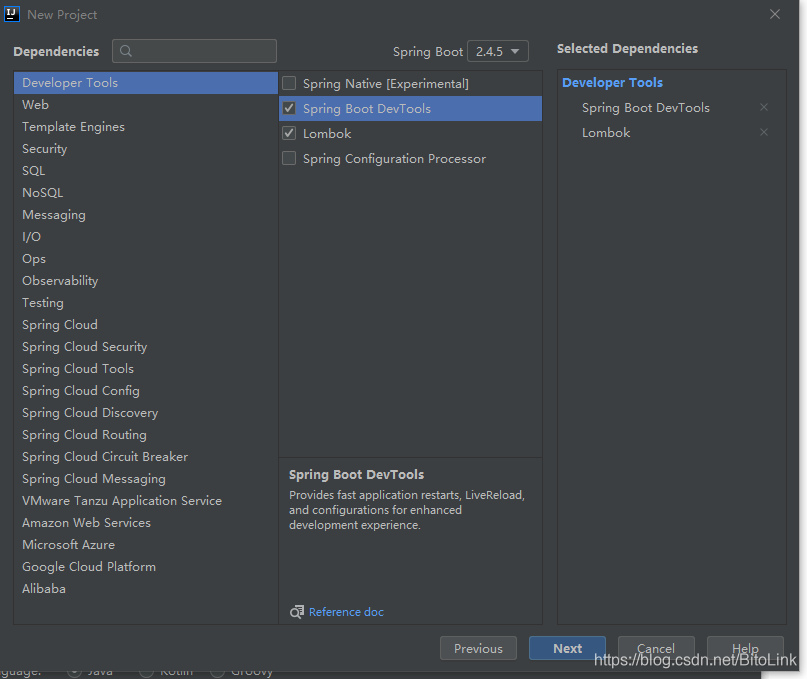807x679 pixels.
Task: Close the New Project dialog
Action: point(775,14)
